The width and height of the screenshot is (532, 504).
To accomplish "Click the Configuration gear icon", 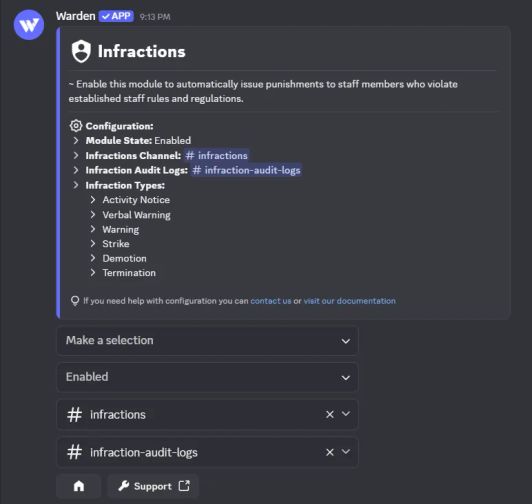I will 76,126.
